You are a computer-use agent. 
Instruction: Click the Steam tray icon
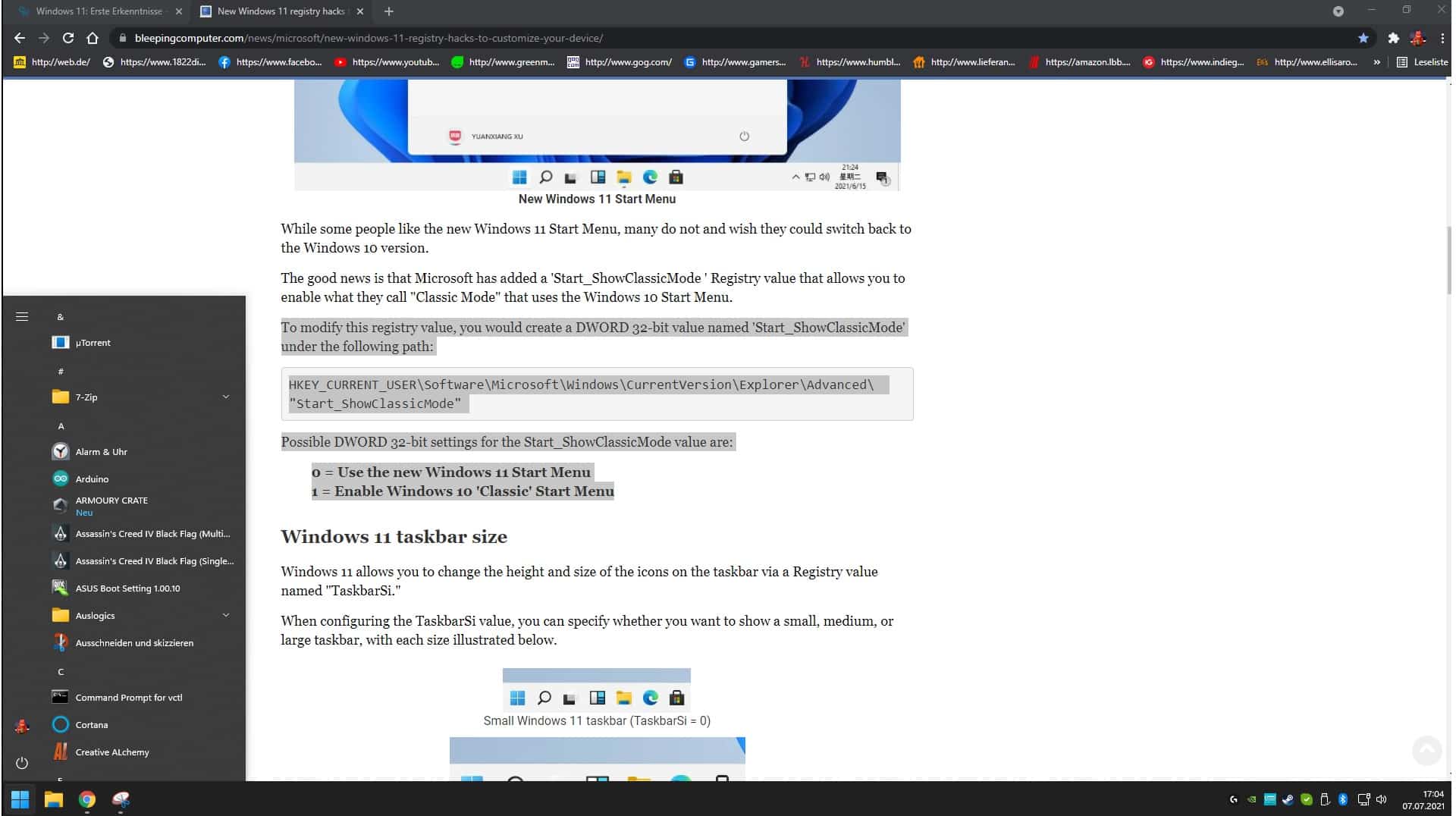pos(1288,799)
